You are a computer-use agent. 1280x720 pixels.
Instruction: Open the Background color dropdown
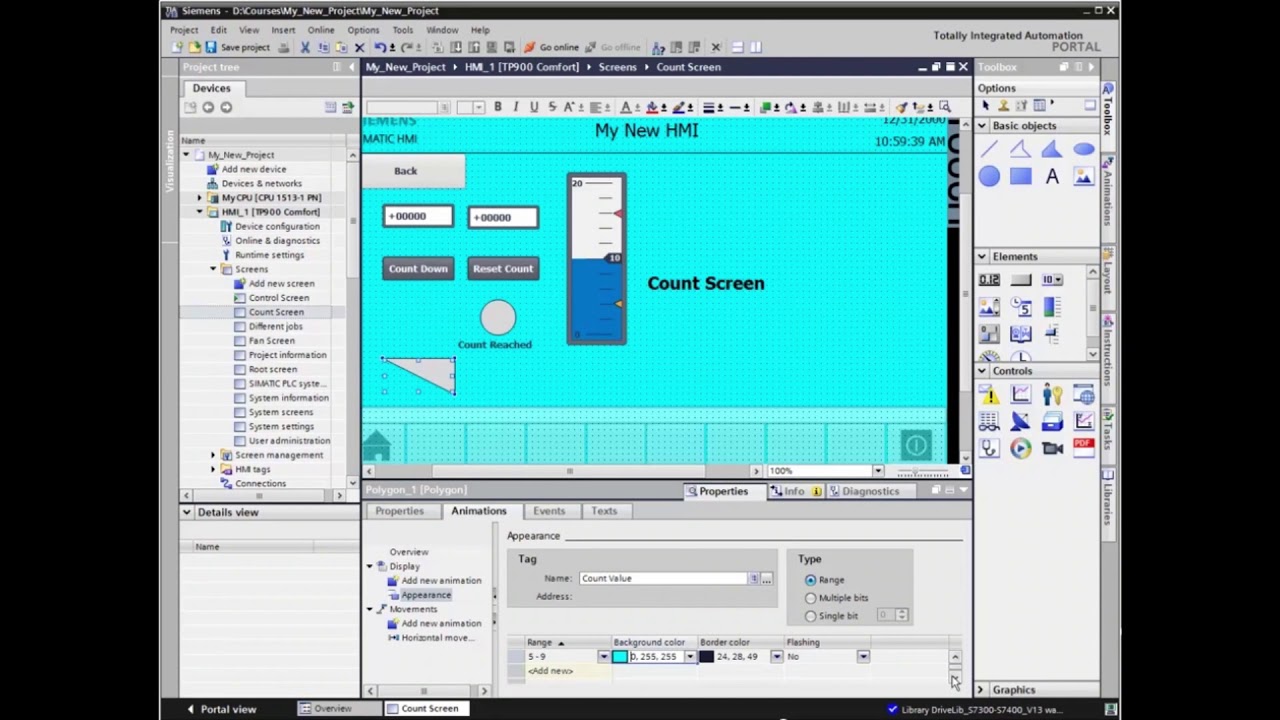point(689,657)
